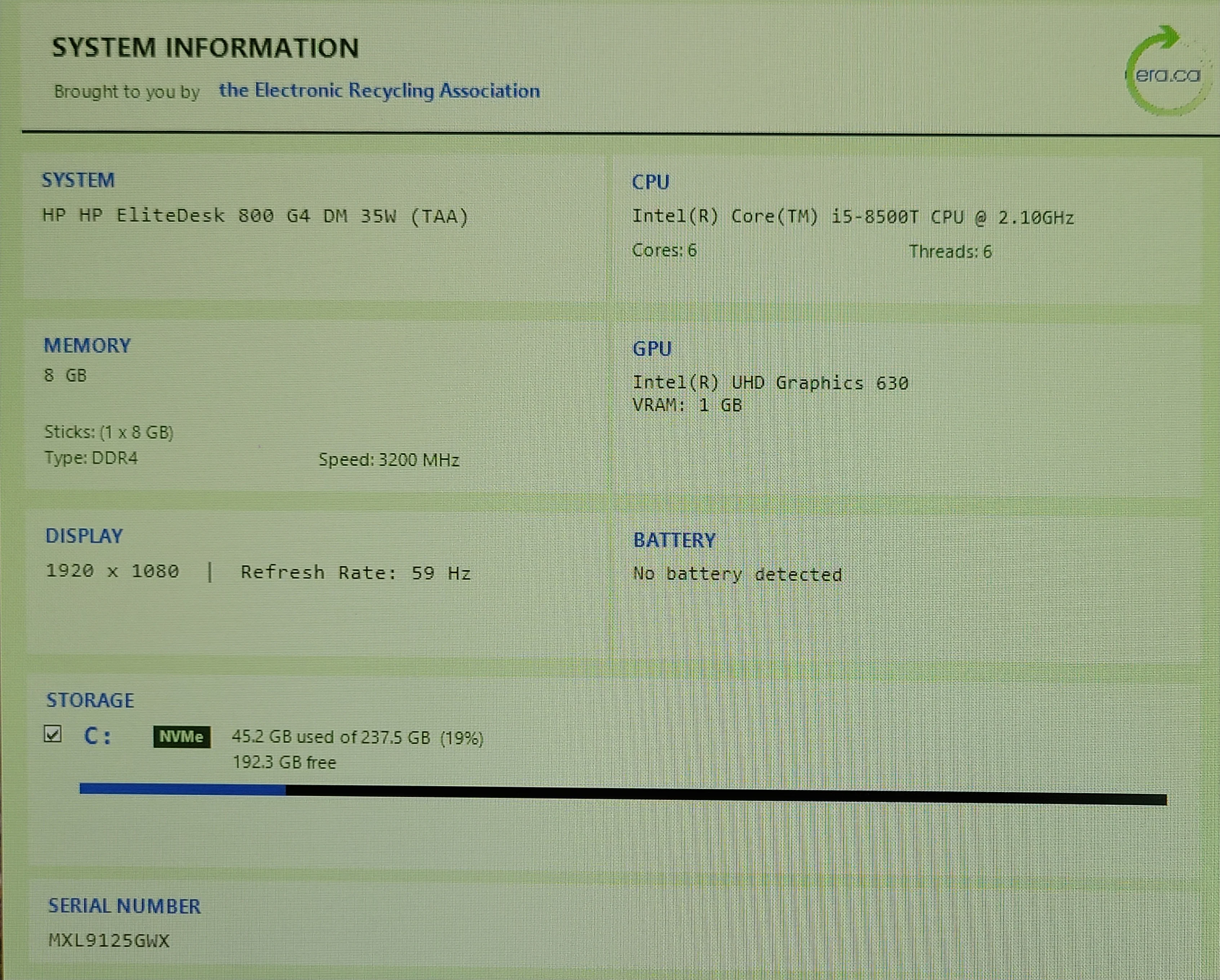Click the Refresh Rate: 59 Hz text
Viewport: 1220px width, 980px height.
[356, 573]
